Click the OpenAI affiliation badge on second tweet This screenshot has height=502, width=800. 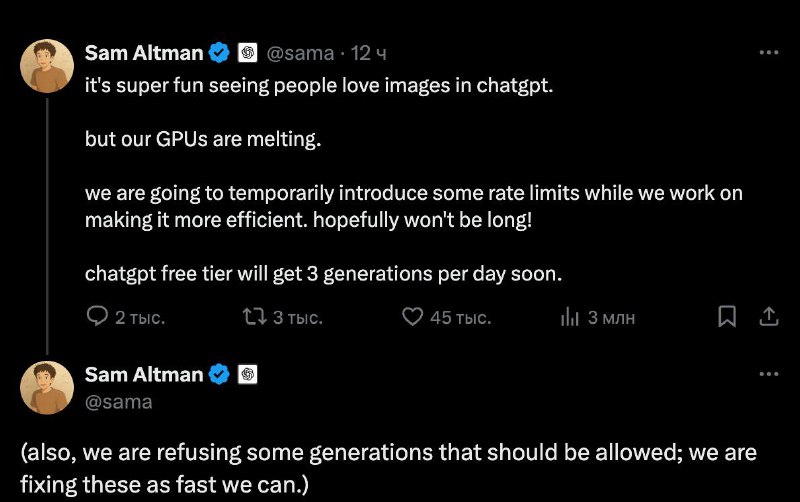247,374
